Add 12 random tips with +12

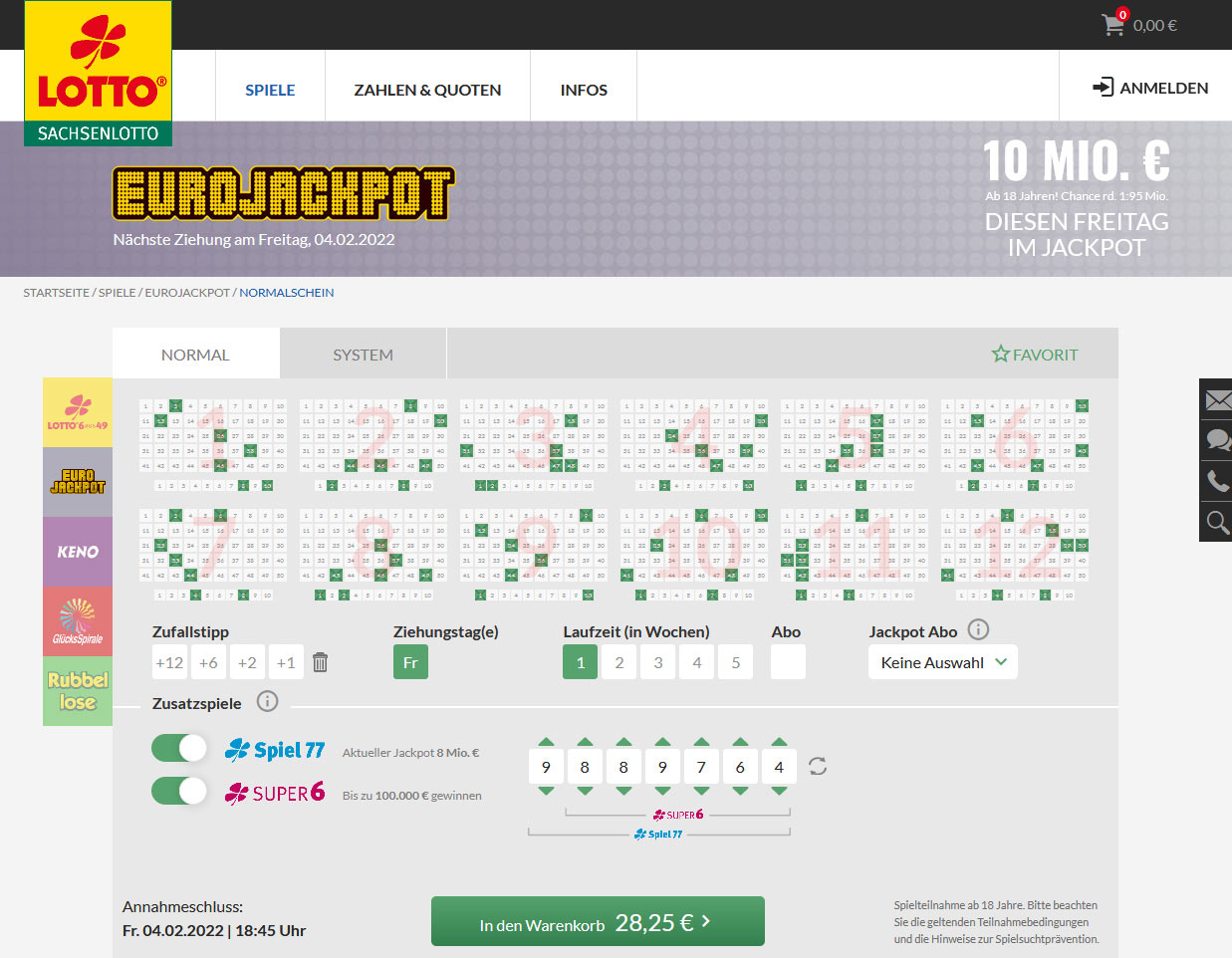coord(169,662)
